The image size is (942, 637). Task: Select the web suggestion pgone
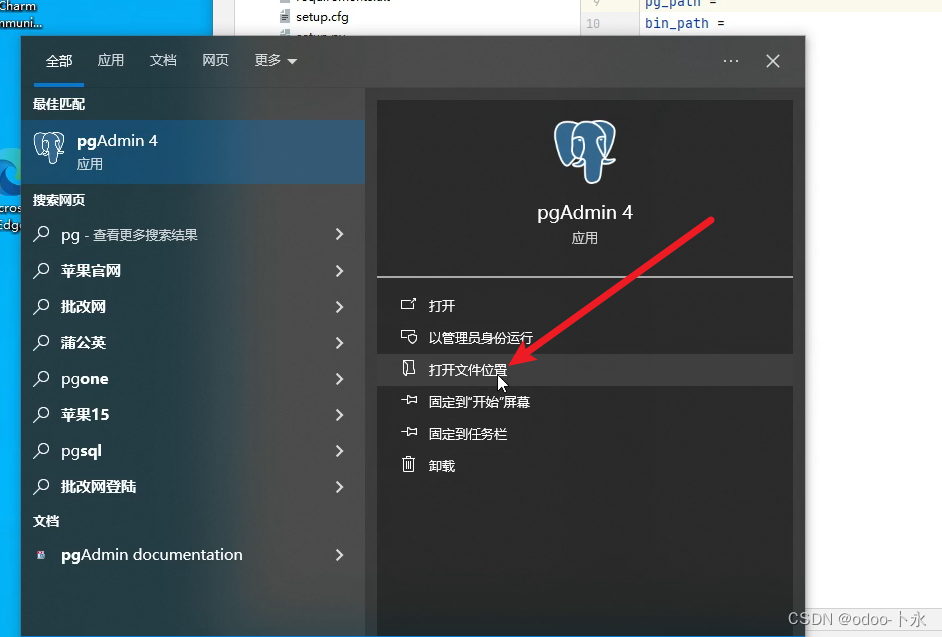(x=193, y=379)
